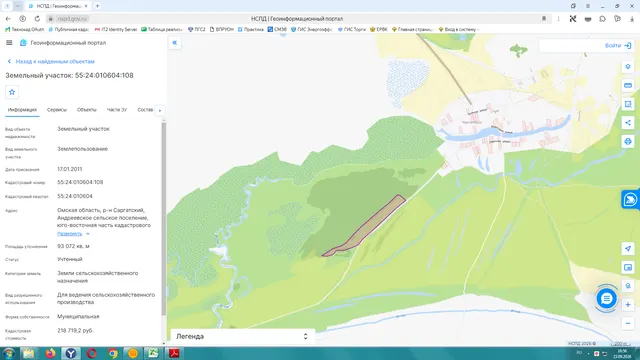Open Google Chrome from the taskbar
The height and width of the screenshot is (360, 640).
[112, 353]
